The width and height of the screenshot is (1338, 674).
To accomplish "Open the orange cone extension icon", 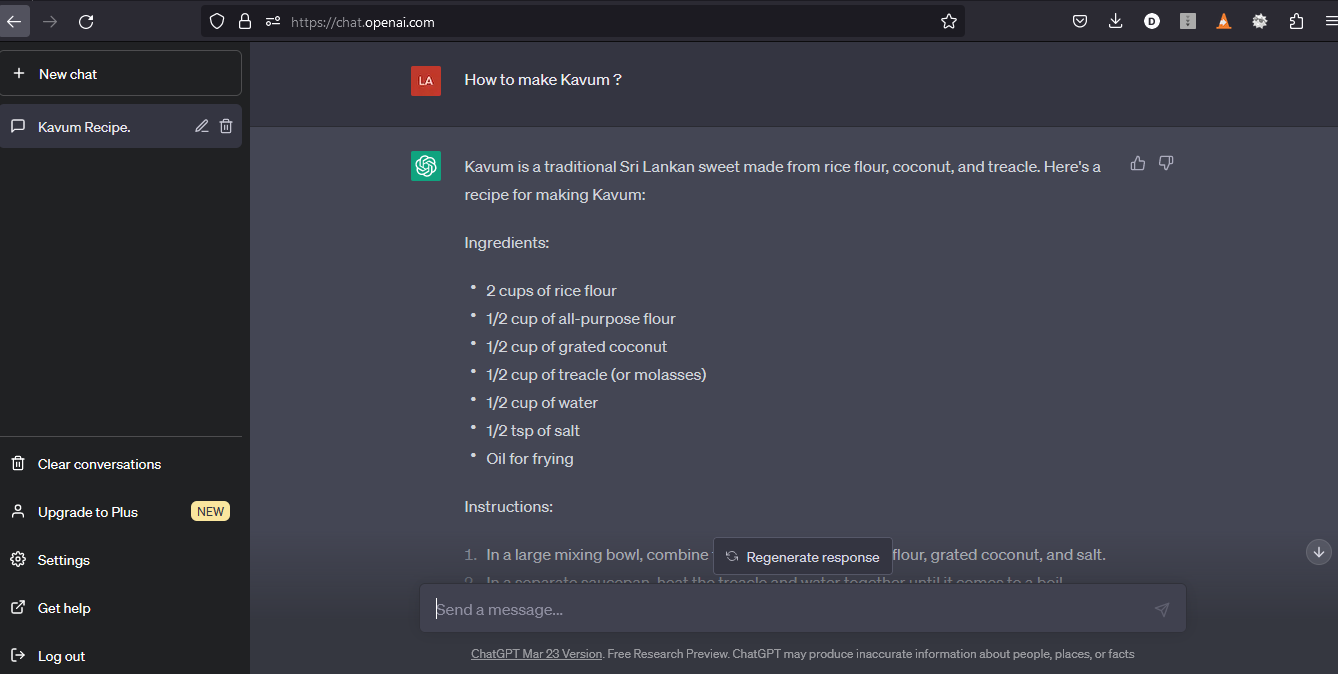I will (1224, 21).
